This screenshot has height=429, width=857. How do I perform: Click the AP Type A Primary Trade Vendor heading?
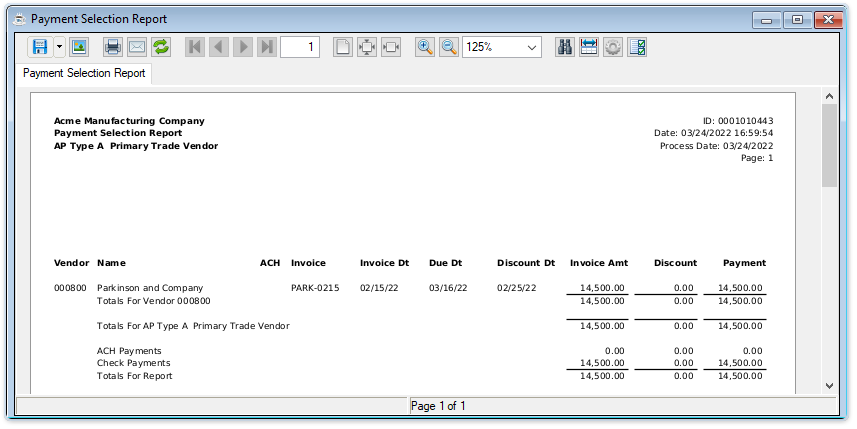(x=136, y=146)
